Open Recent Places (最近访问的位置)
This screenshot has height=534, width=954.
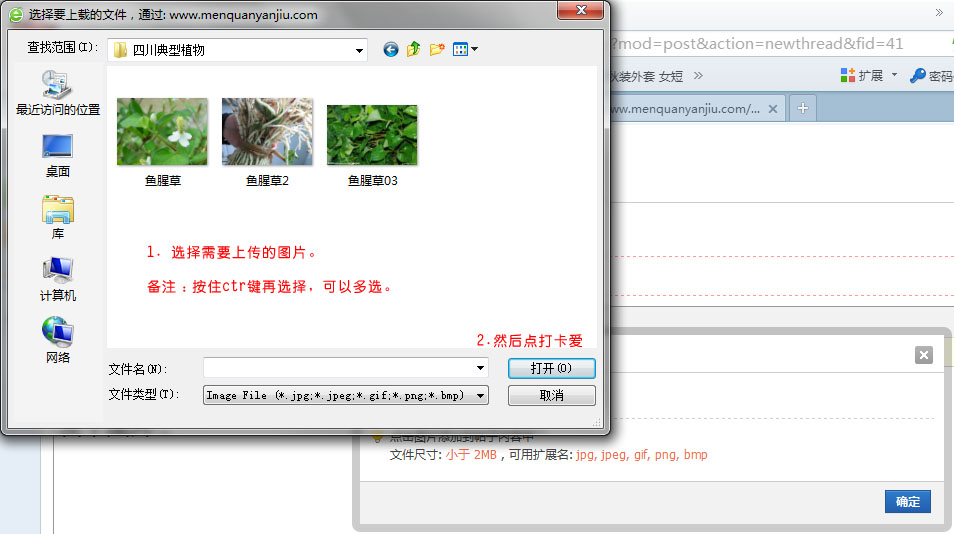pos(58,93)
